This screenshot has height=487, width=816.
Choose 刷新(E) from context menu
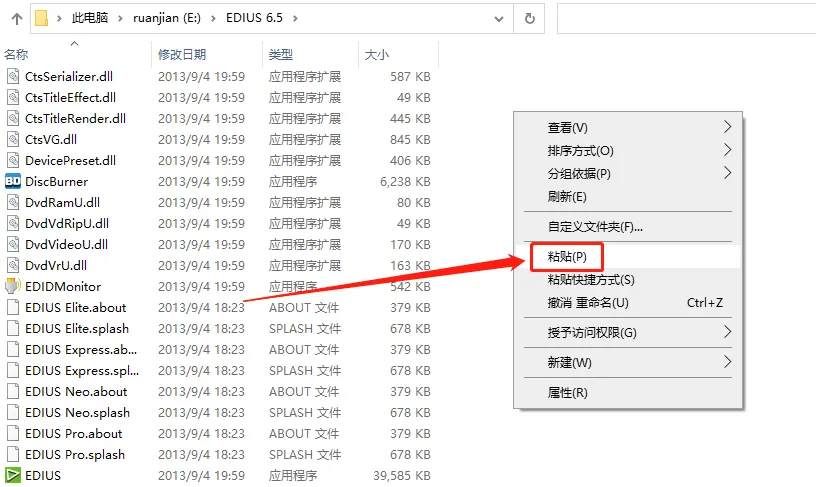coord(628,197)
